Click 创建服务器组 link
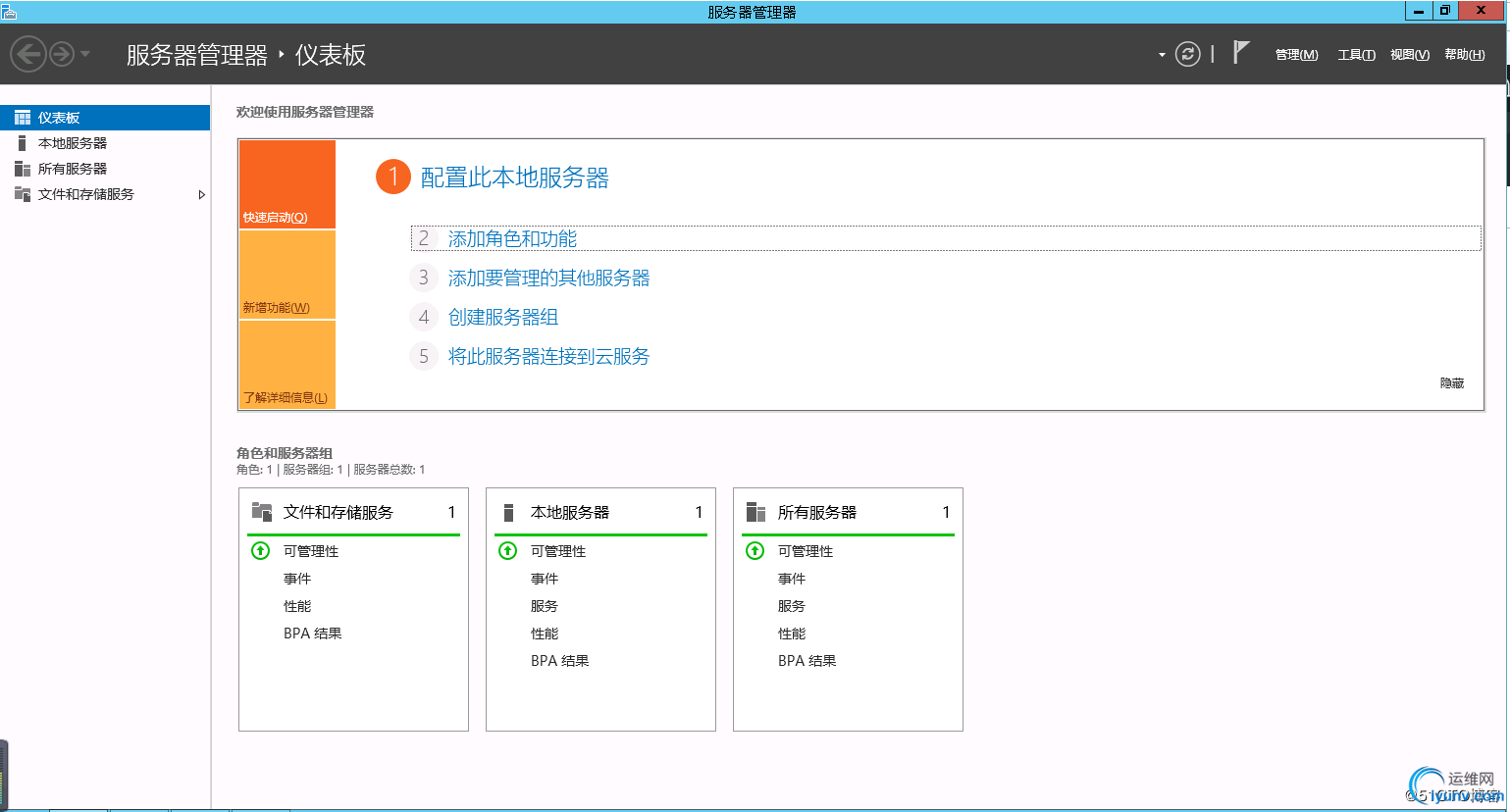 pos(503,317)
